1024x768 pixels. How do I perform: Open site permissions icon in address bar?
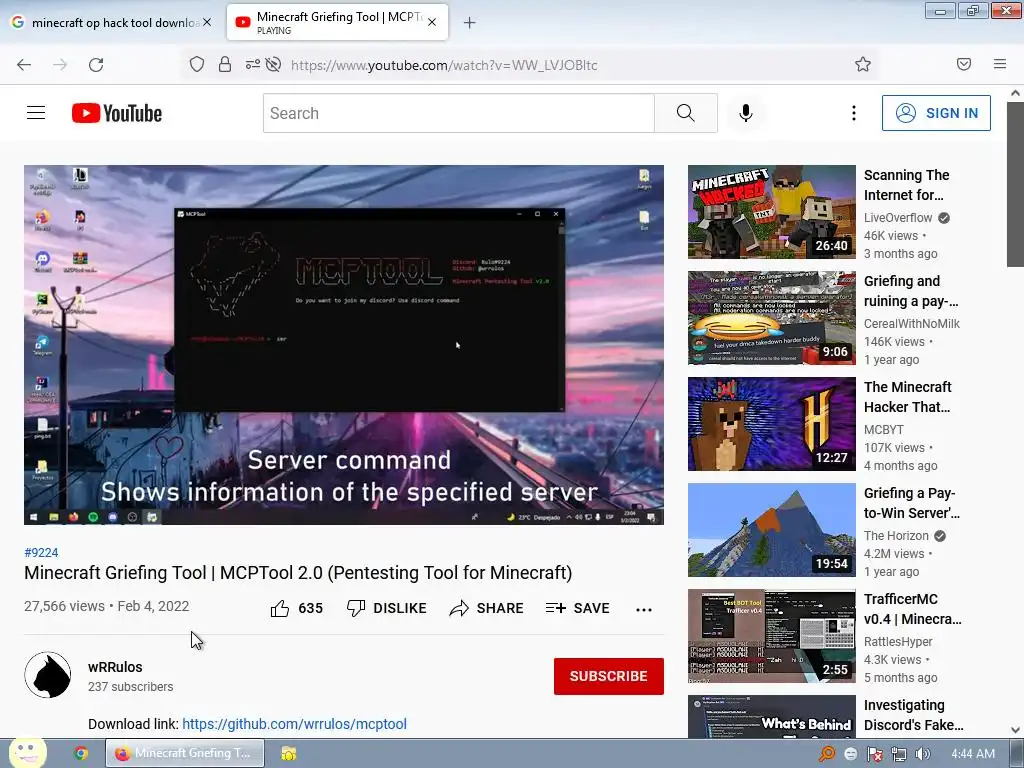point(253,64)
